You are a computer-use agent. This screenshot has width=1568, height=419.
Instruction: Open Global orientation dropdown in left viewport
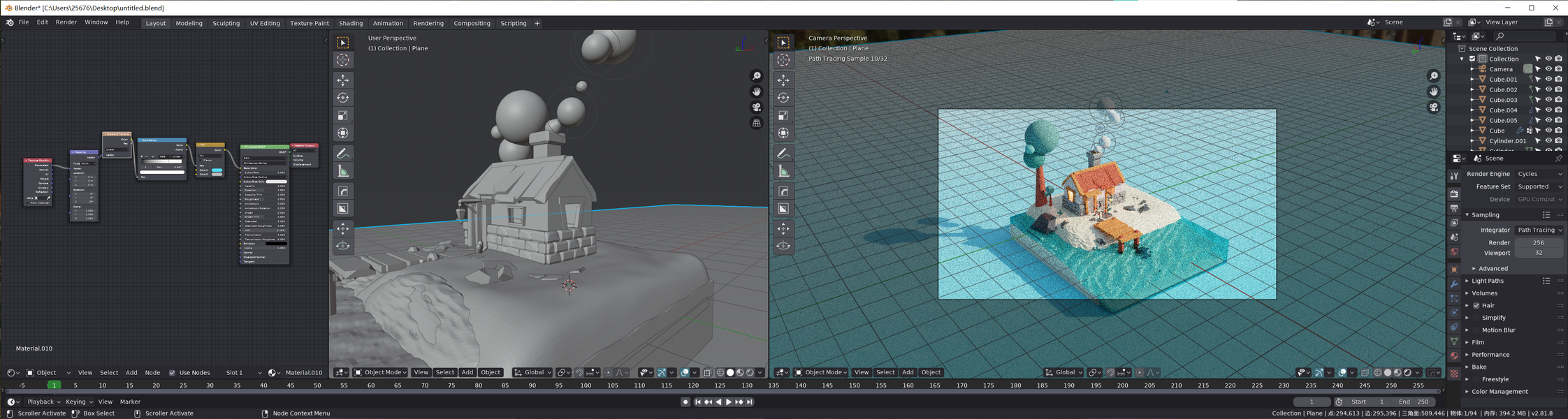532,373
